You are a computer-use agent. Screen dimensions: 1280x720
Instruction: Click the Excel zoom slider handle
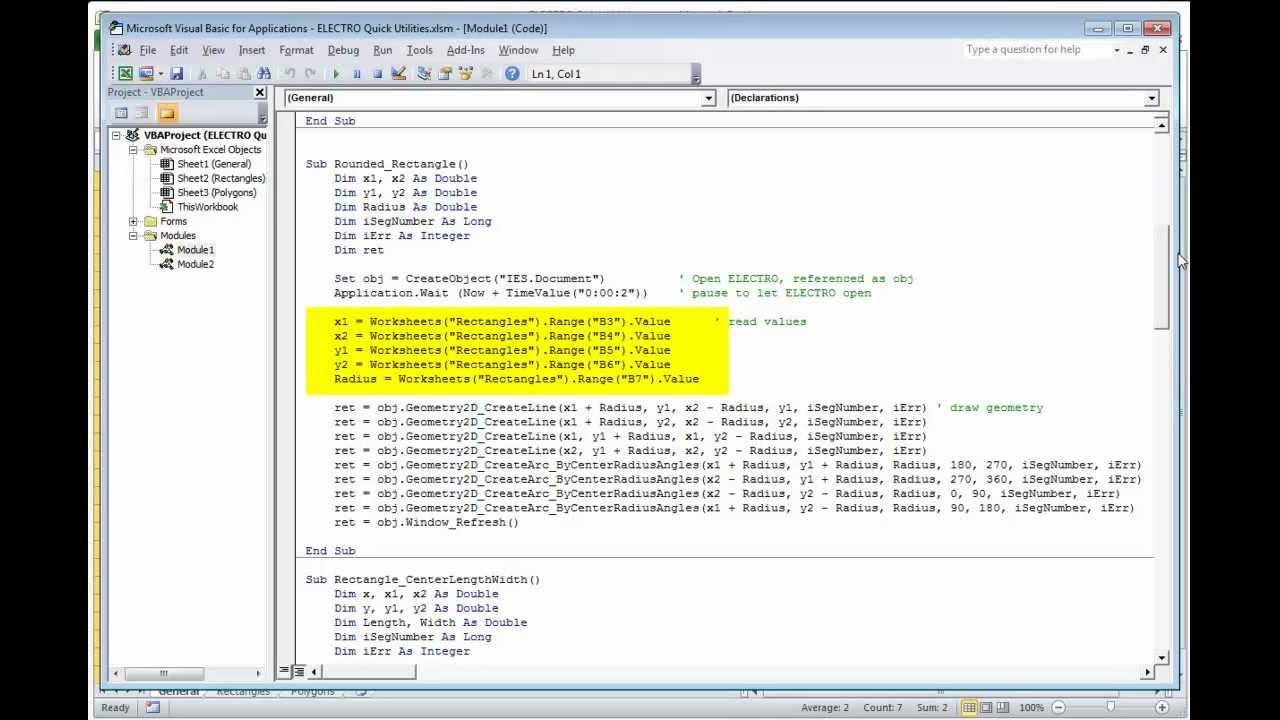1110,707
